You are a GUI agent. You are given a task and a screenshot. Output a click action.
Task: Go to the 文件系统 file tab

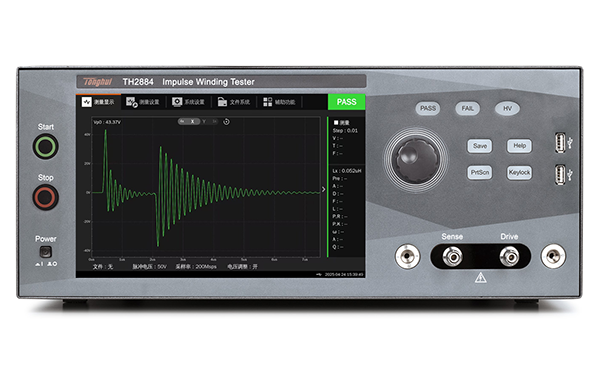point(234,102)
